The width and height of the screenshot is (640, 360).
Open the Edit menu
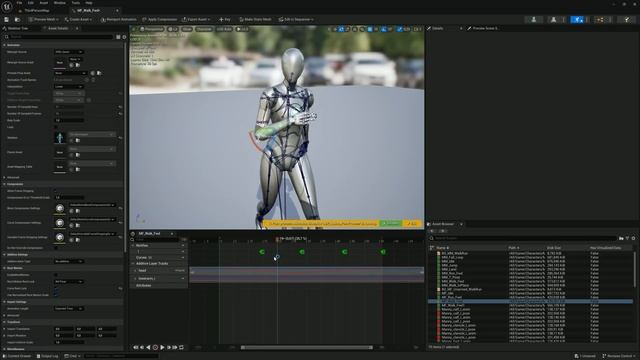tap(31, 3)
